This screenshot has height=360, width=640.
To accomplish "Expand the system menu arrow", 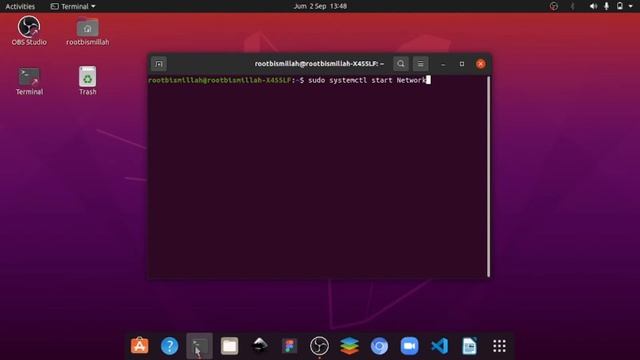I will point(631,6).
